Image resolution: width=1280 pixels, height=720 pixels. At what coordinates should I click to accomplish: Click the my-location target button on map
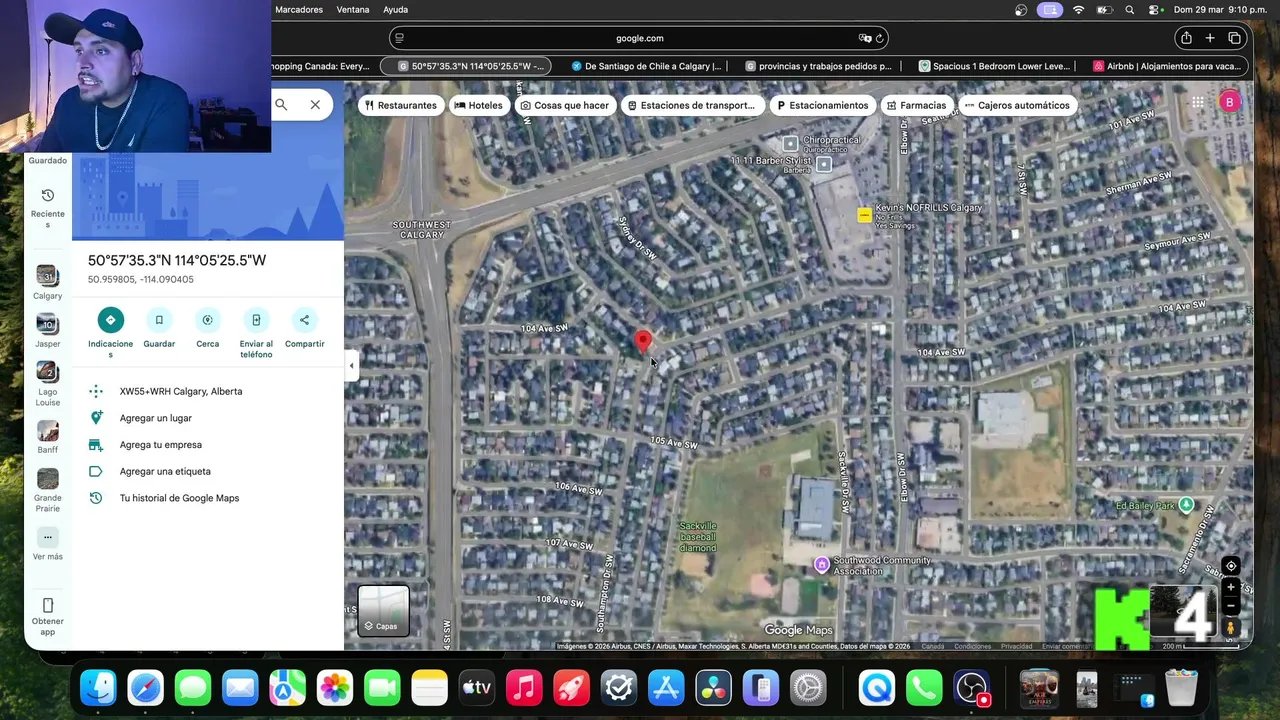pyautogui.click(x=1231, y=566)
